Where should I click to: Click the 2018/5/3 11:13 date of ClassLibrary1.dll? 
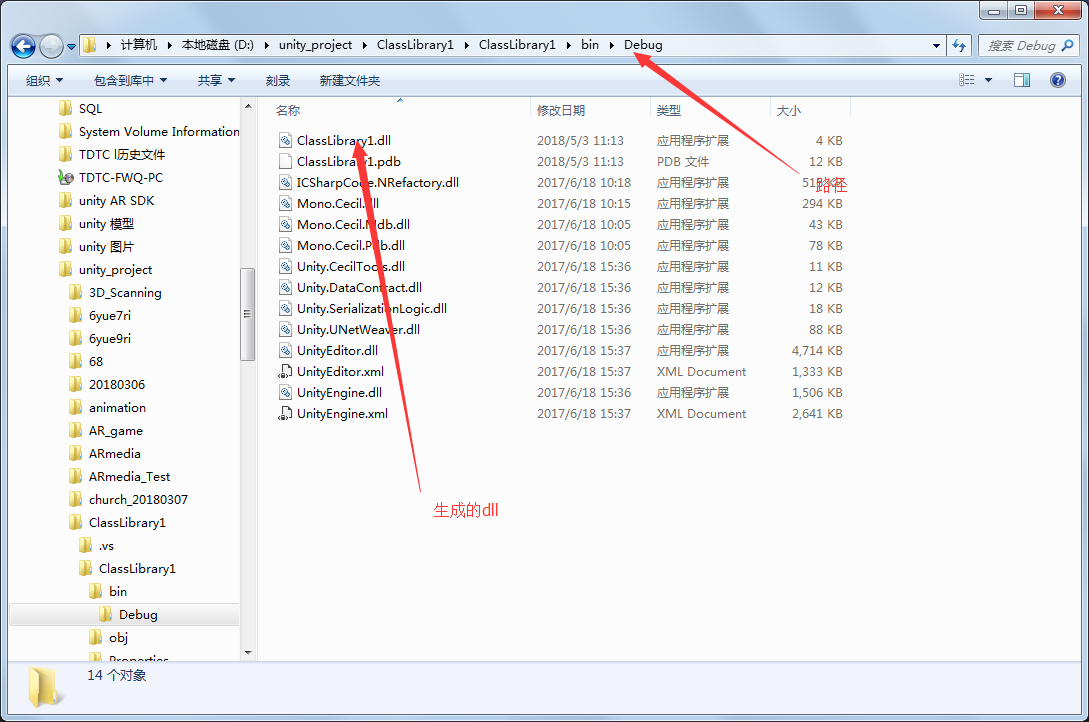pyautogui.click(x=580, y=140)
